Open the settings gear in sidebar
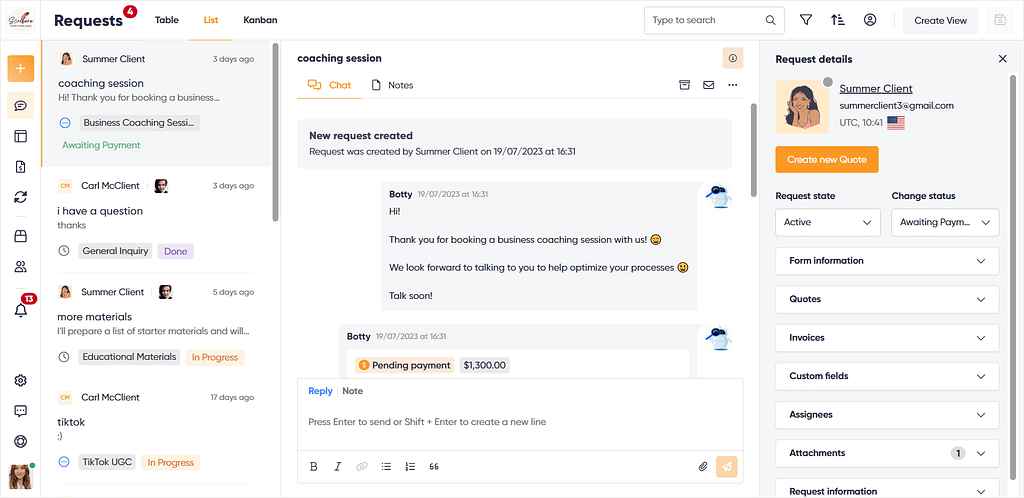Image resolution: width=1024 pixels, height=498 pixels. click(21, 381)
